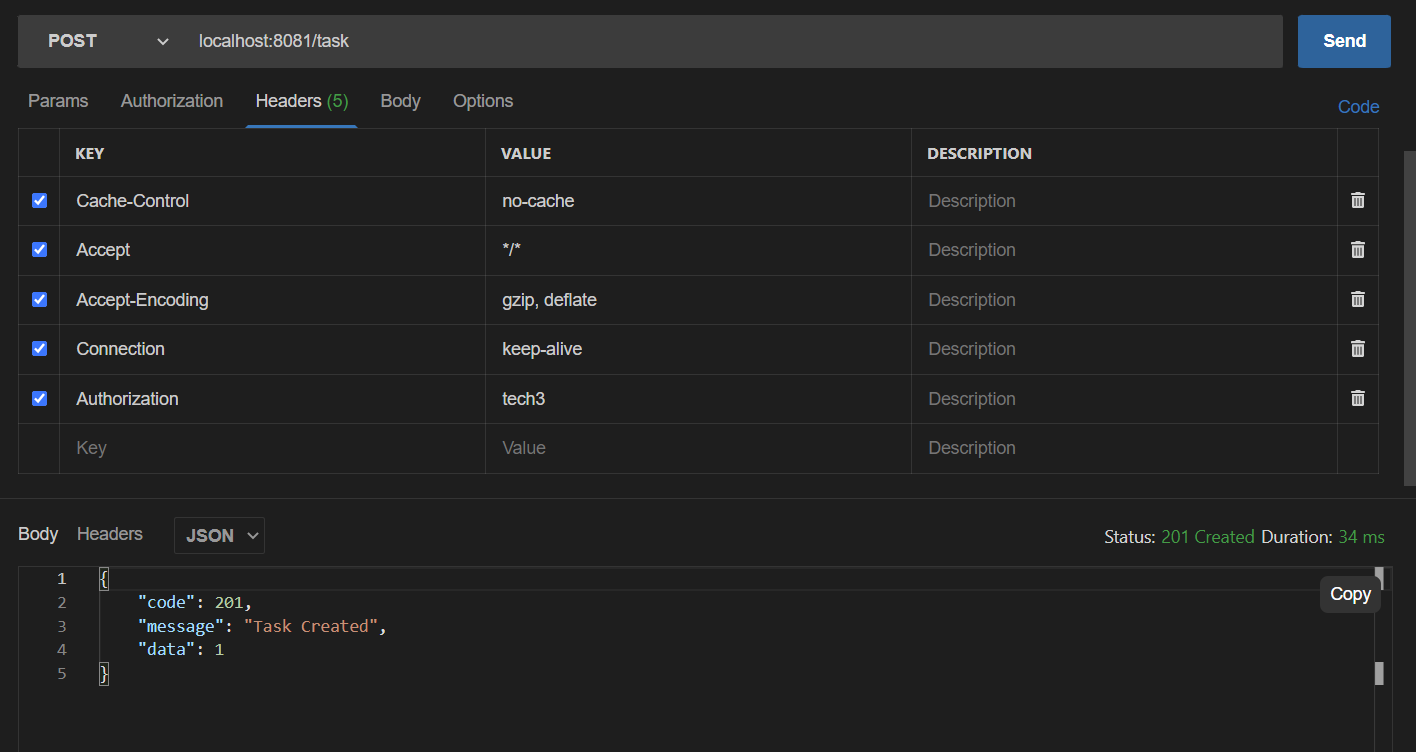Copy the response body
1416x752 pixels.
point(1349,594)
